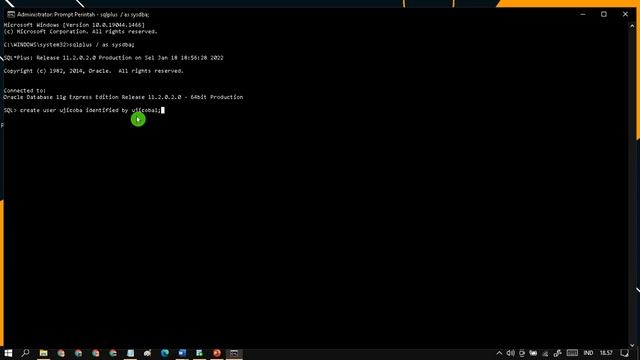Open the volume speaker tray icon
Screen dimensions: 640x360
510,353
